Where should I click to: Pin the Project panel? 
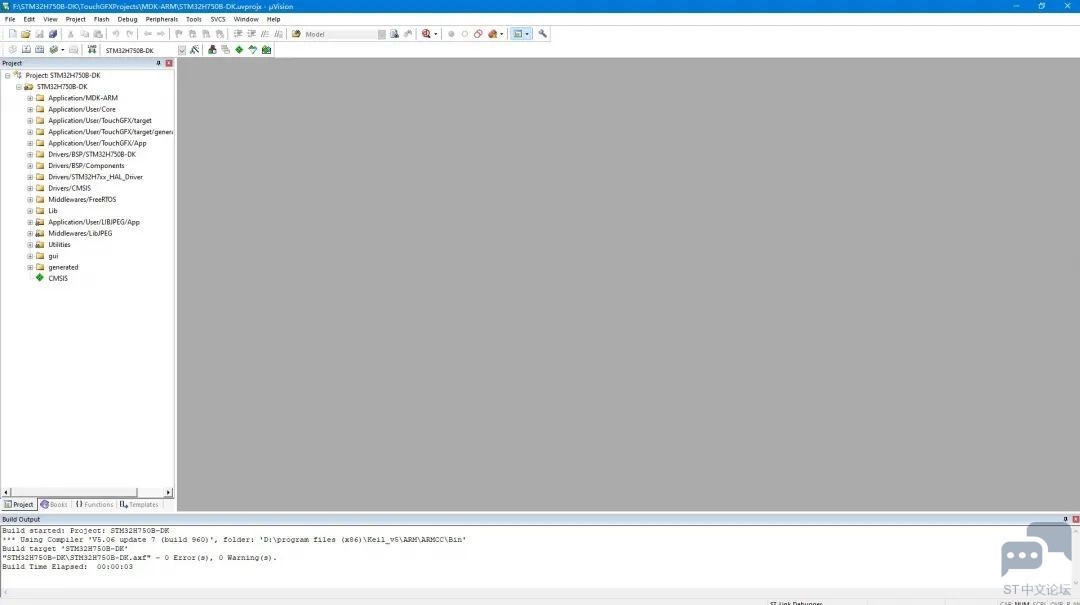158,63
